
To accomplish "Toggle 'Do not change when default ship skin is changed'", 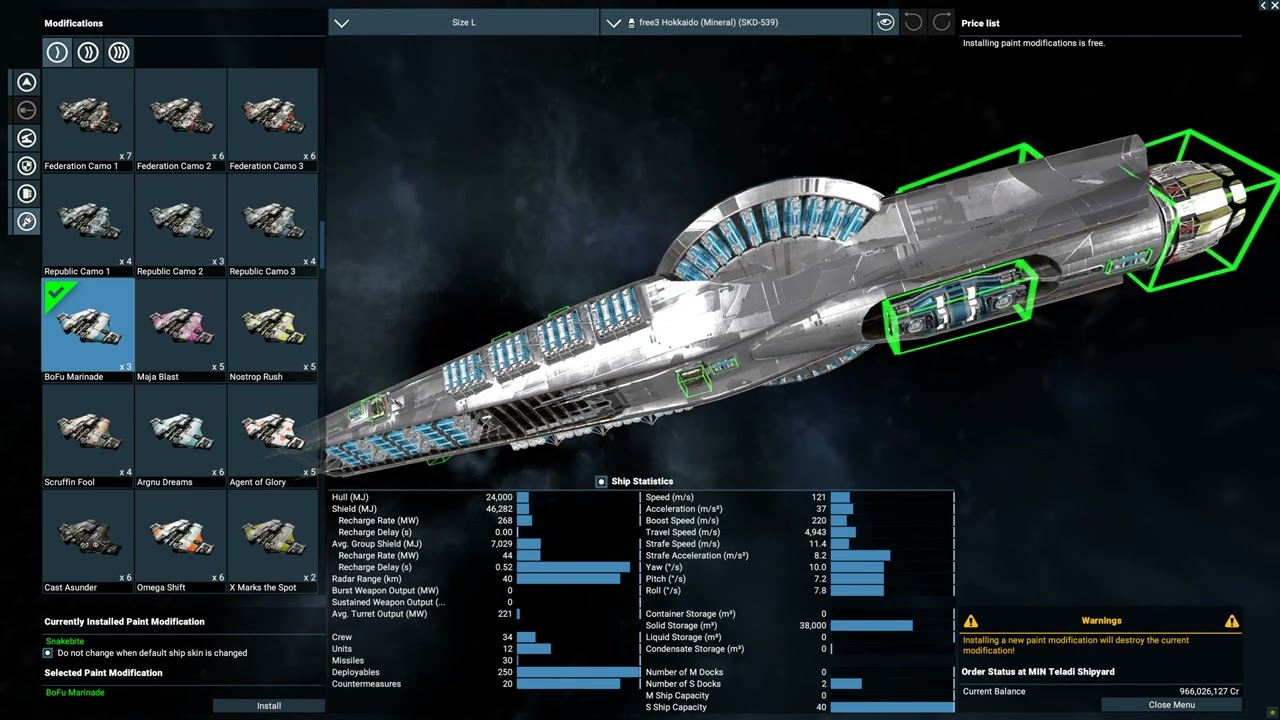I will [x=48, y=653].
